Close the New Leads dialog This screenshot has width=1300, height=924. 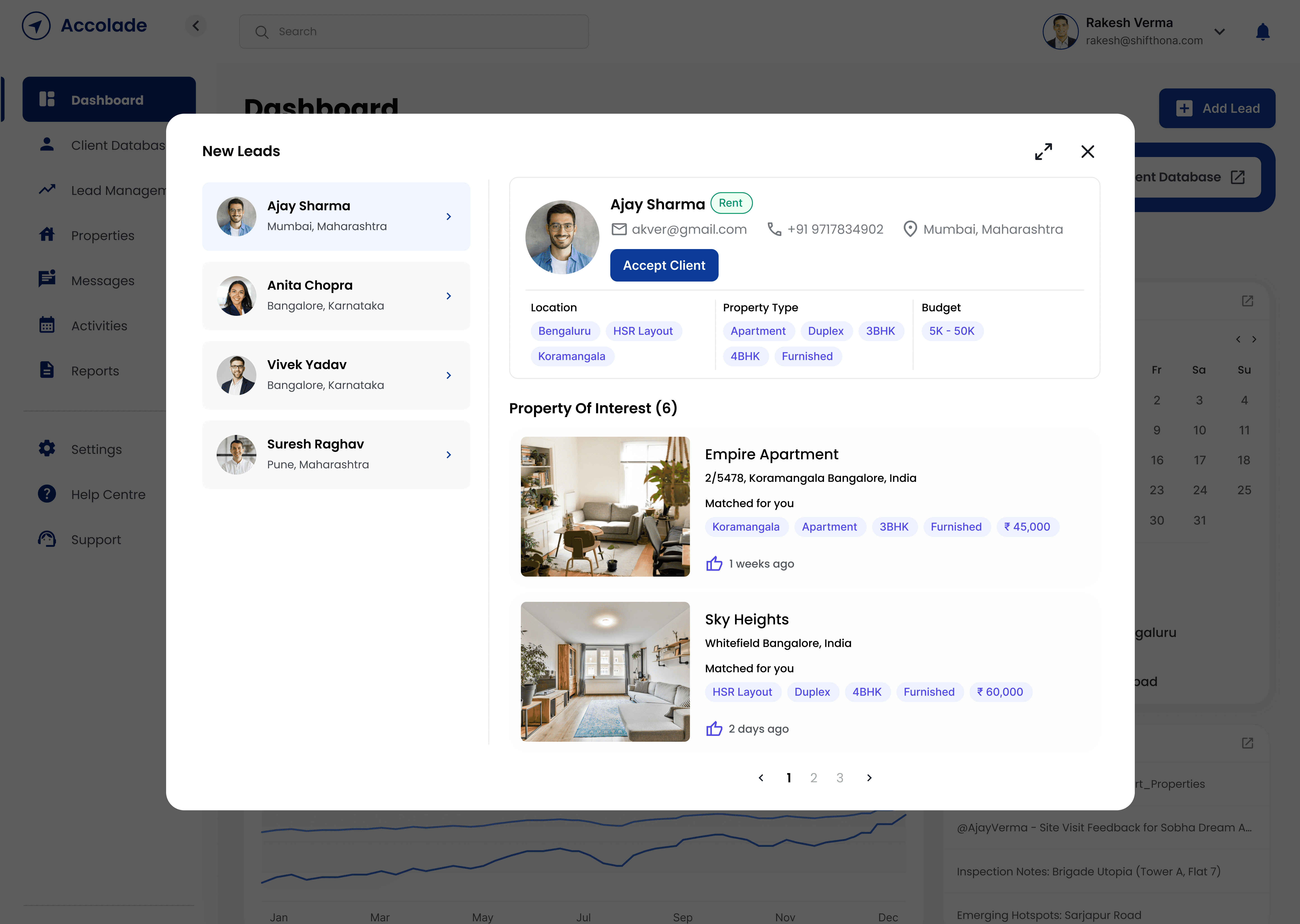(1087, 151)
